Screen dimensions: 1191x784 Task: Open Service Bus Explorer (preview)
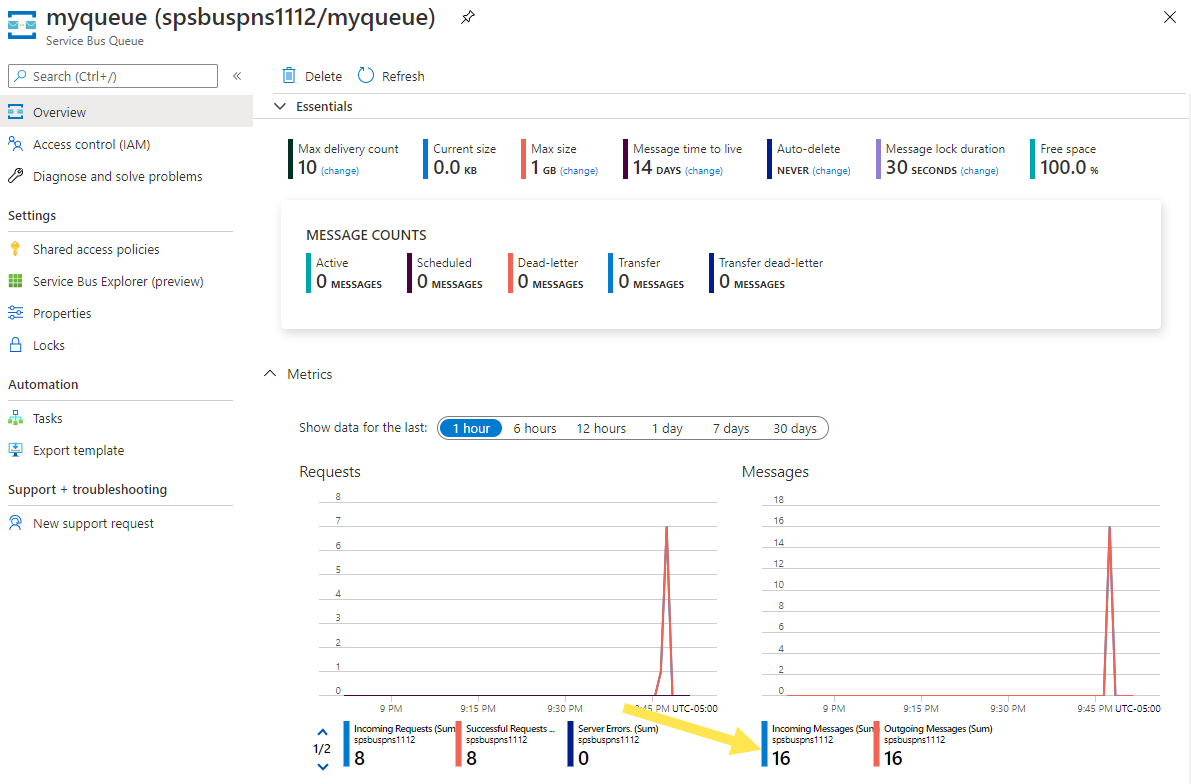(x=118, y=281)
